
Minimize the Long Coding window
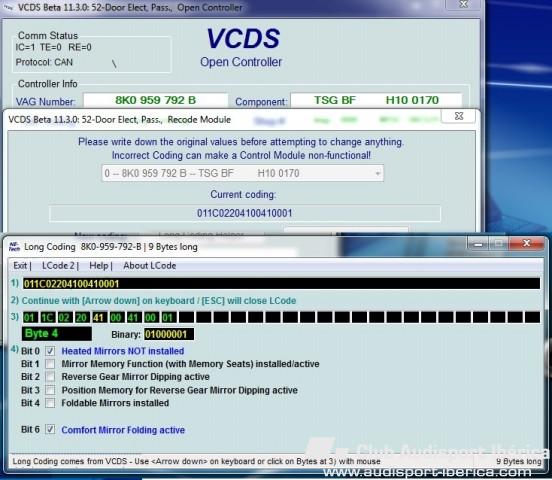coord(478,243)
